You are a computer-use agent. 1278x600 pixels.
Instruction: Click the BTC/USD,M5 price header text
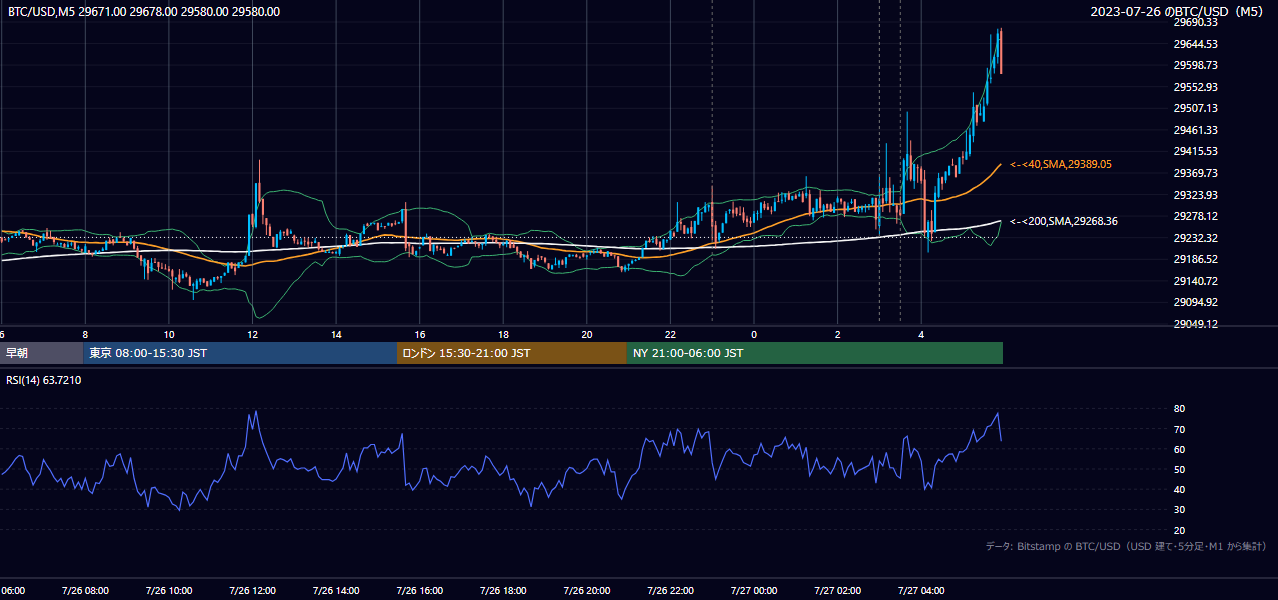tap(144, 12)
